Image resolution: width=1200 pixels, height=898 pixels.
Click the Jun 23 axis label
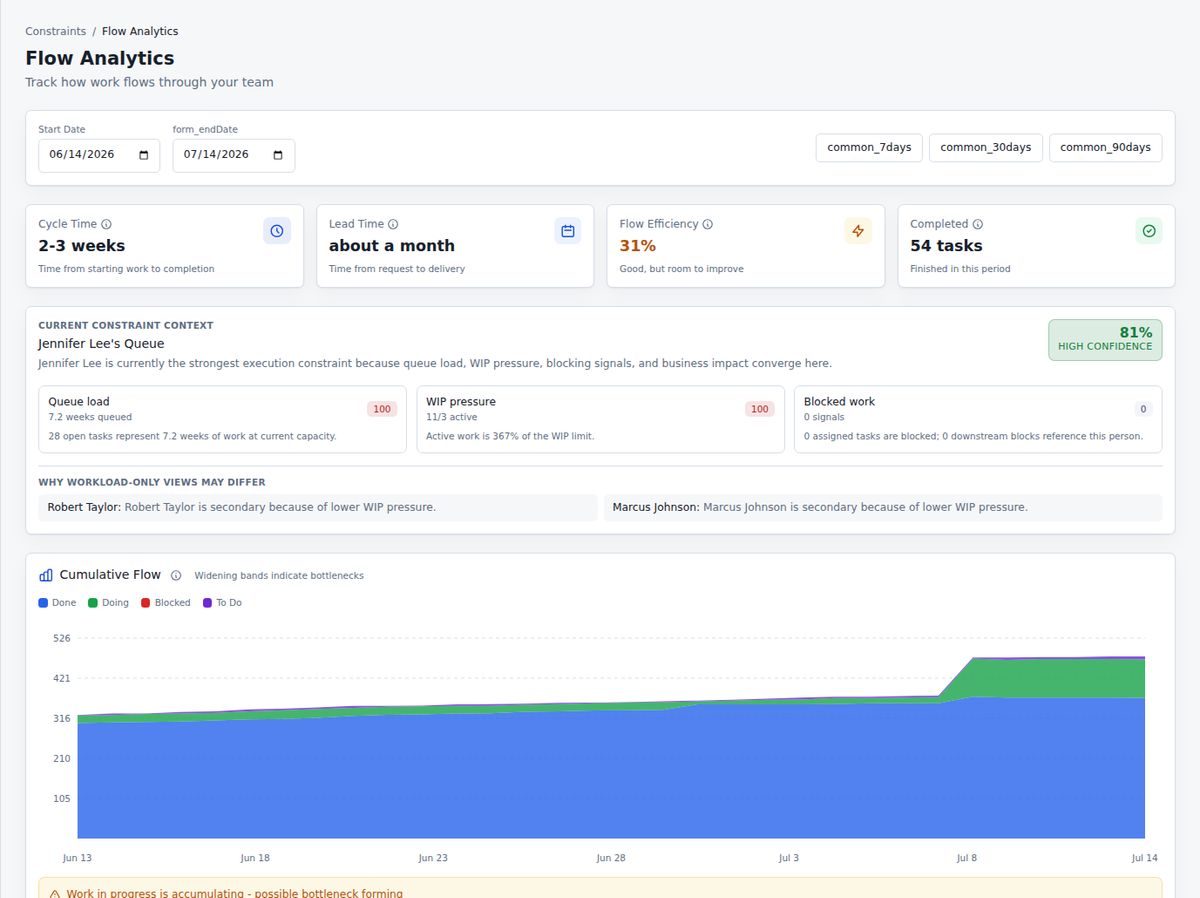[433, 858]
